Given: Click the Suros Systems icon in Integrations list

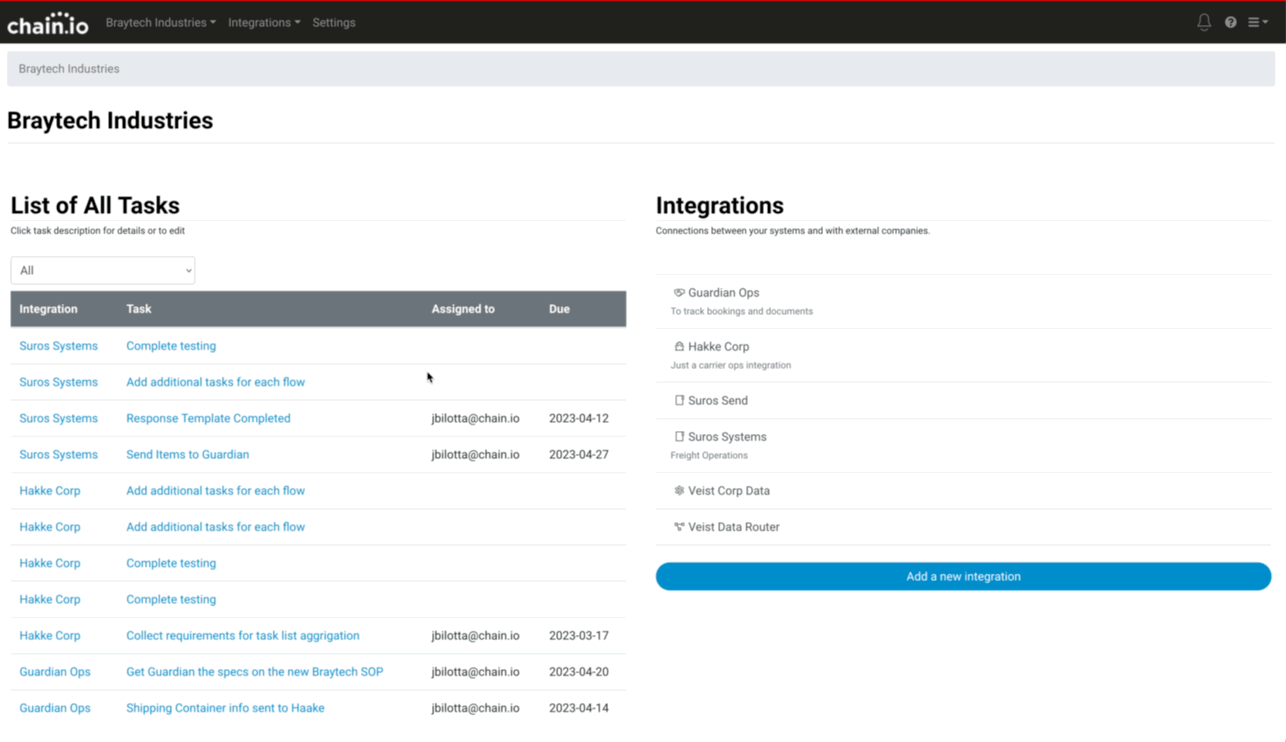Looking at the screenshot, I should (679, 437).
